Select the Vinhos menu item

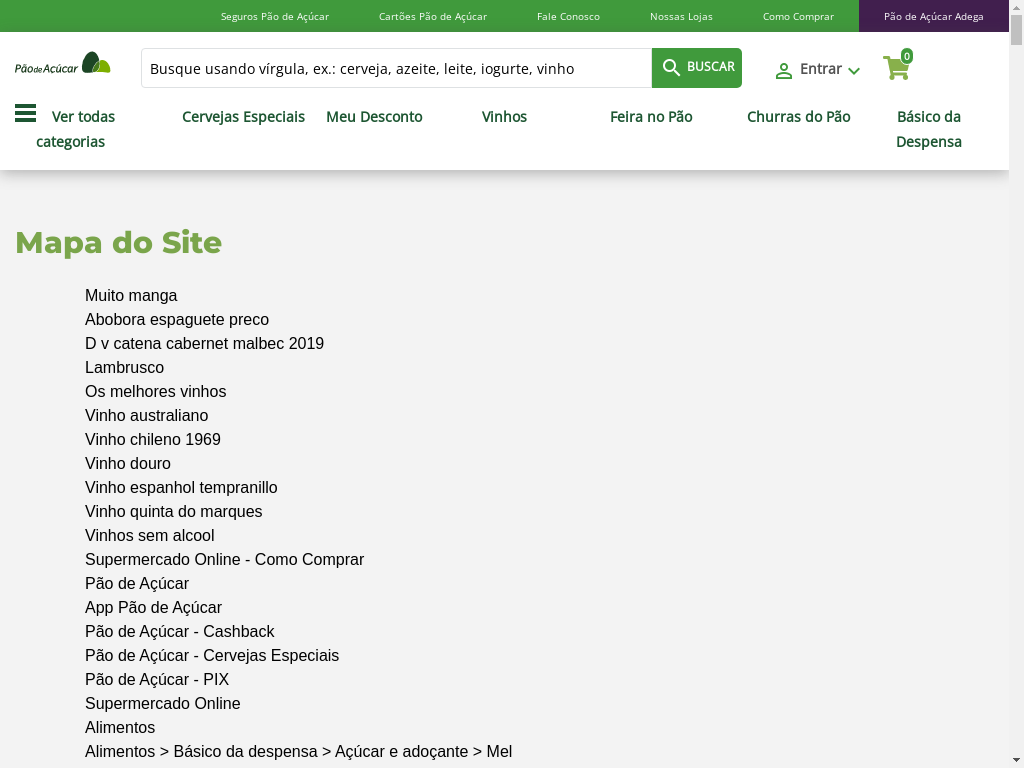[504, 117]
